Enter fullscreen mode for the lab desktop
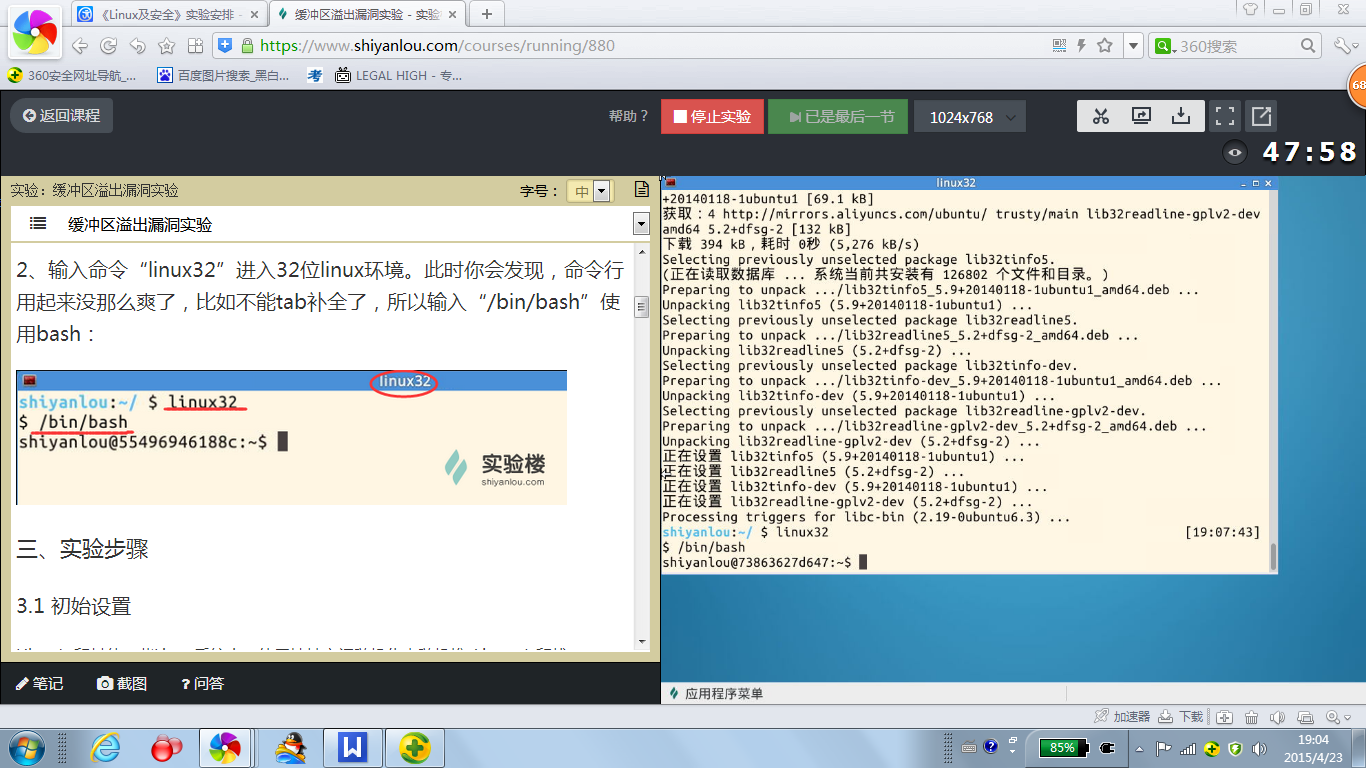Screen dimensions: 1366x768 tap(1223, 116)
